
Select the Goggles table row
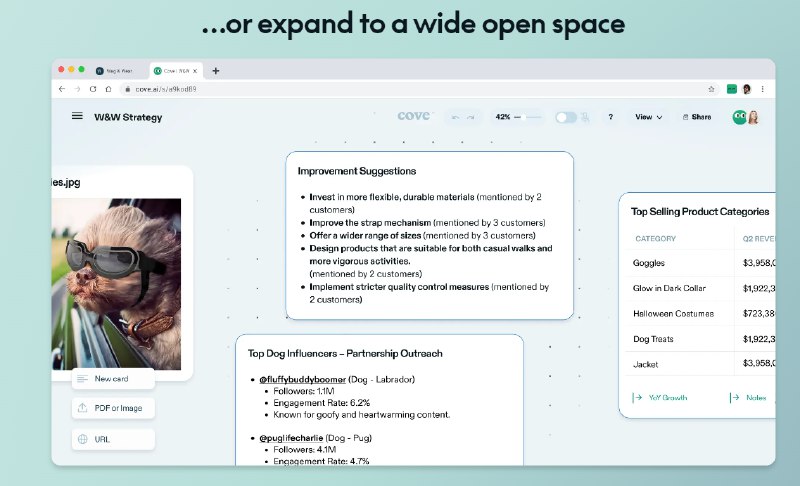coord(700,263)
